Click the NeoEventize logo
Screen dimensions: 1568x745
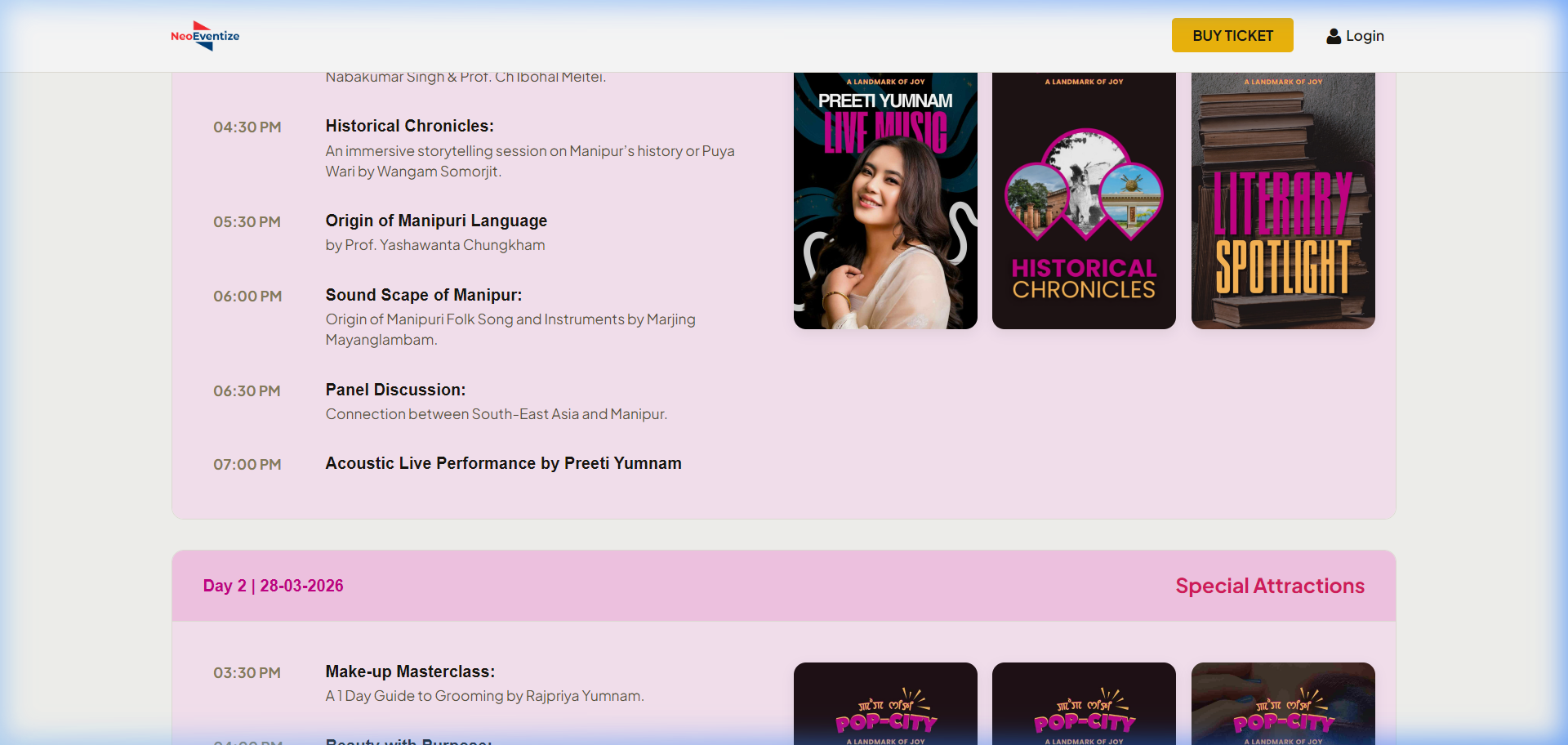tap(205, 36)
